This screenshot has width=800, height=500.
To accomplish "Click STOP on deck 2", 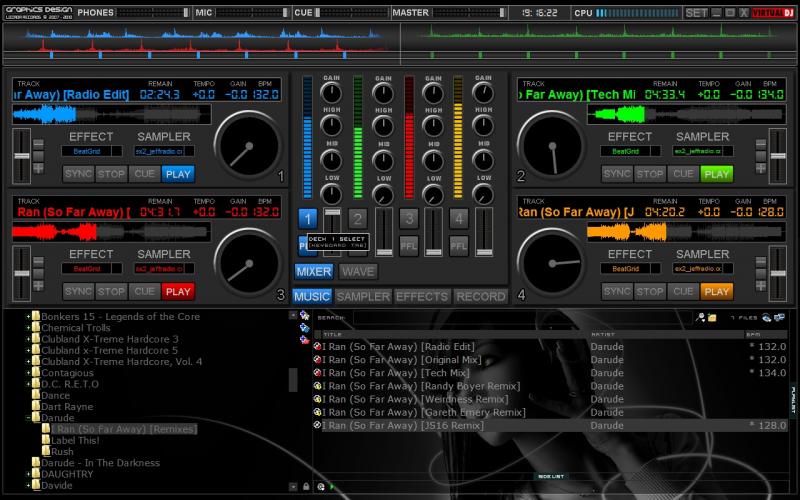I will (x=650, y=174).
